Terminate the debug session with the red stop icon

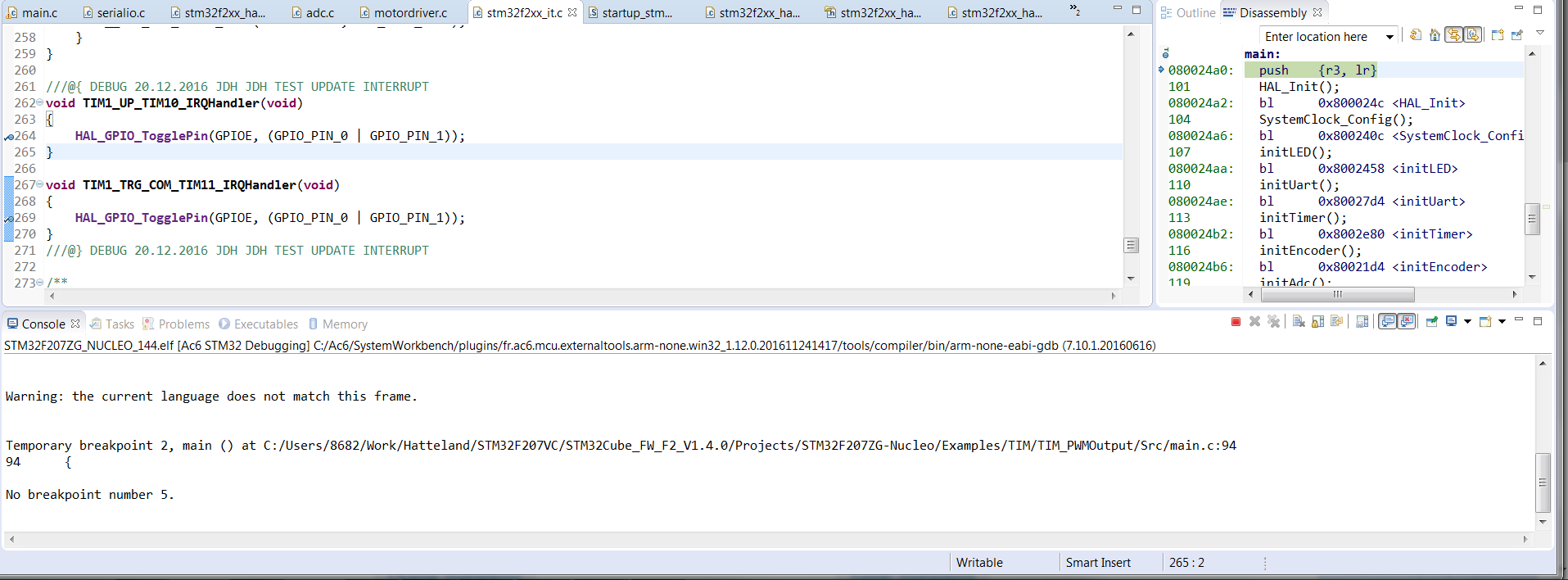(x=1236, y=322)
